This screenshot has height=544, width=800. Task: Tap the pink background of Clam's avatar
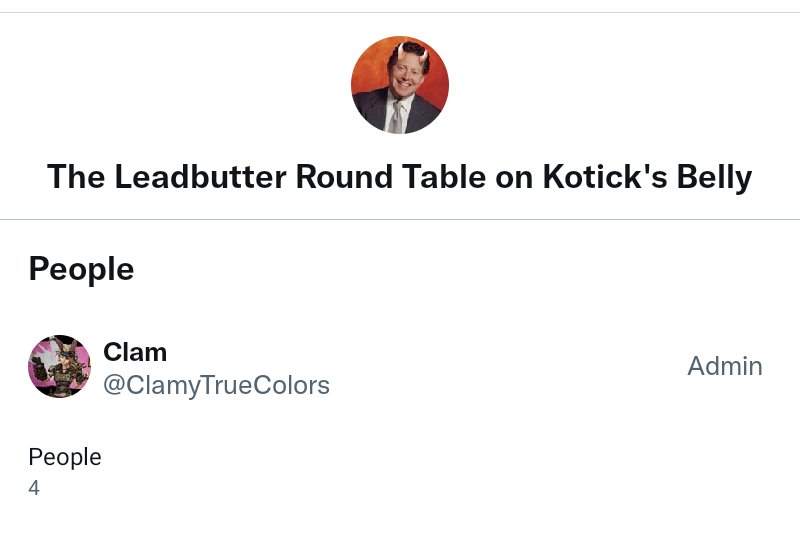(x=38, y=351)
